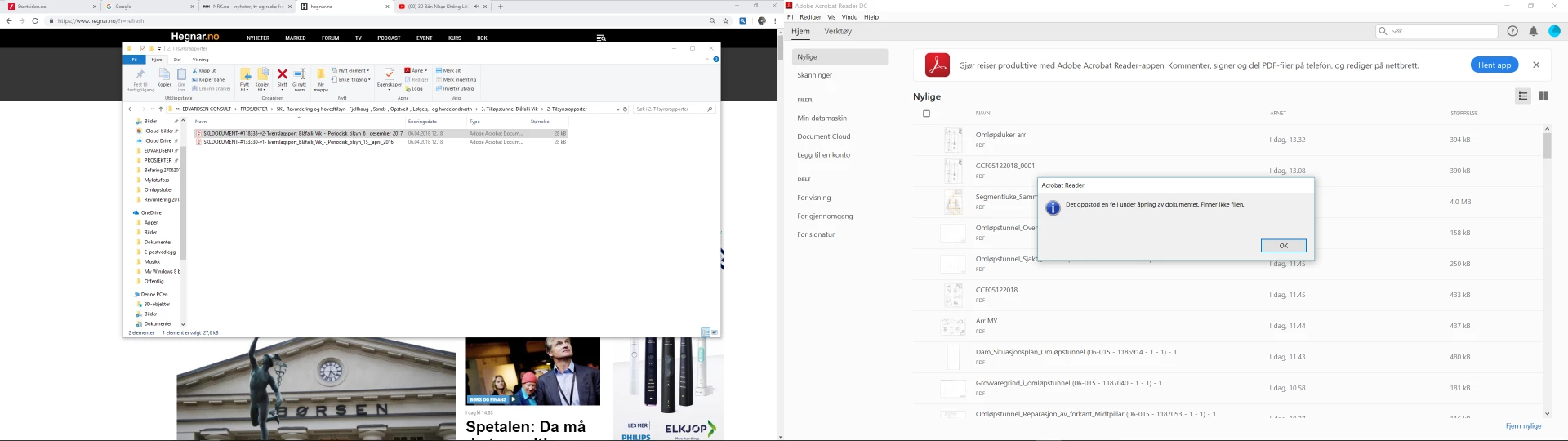Switch to list view in Acrobat Nylige

tap(1523, 96)
